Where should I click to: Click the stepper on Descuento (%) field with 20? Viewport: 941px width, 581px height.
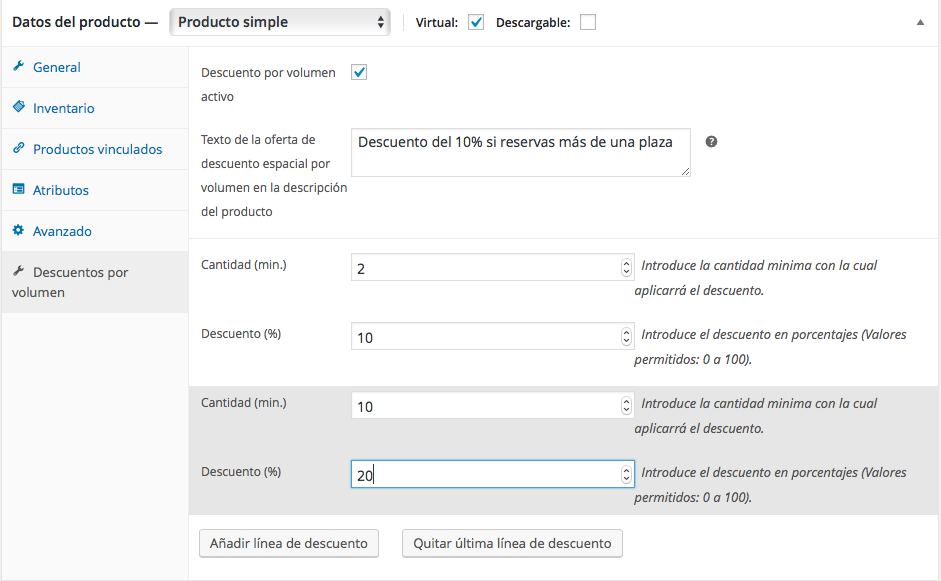tap(626, 474)
